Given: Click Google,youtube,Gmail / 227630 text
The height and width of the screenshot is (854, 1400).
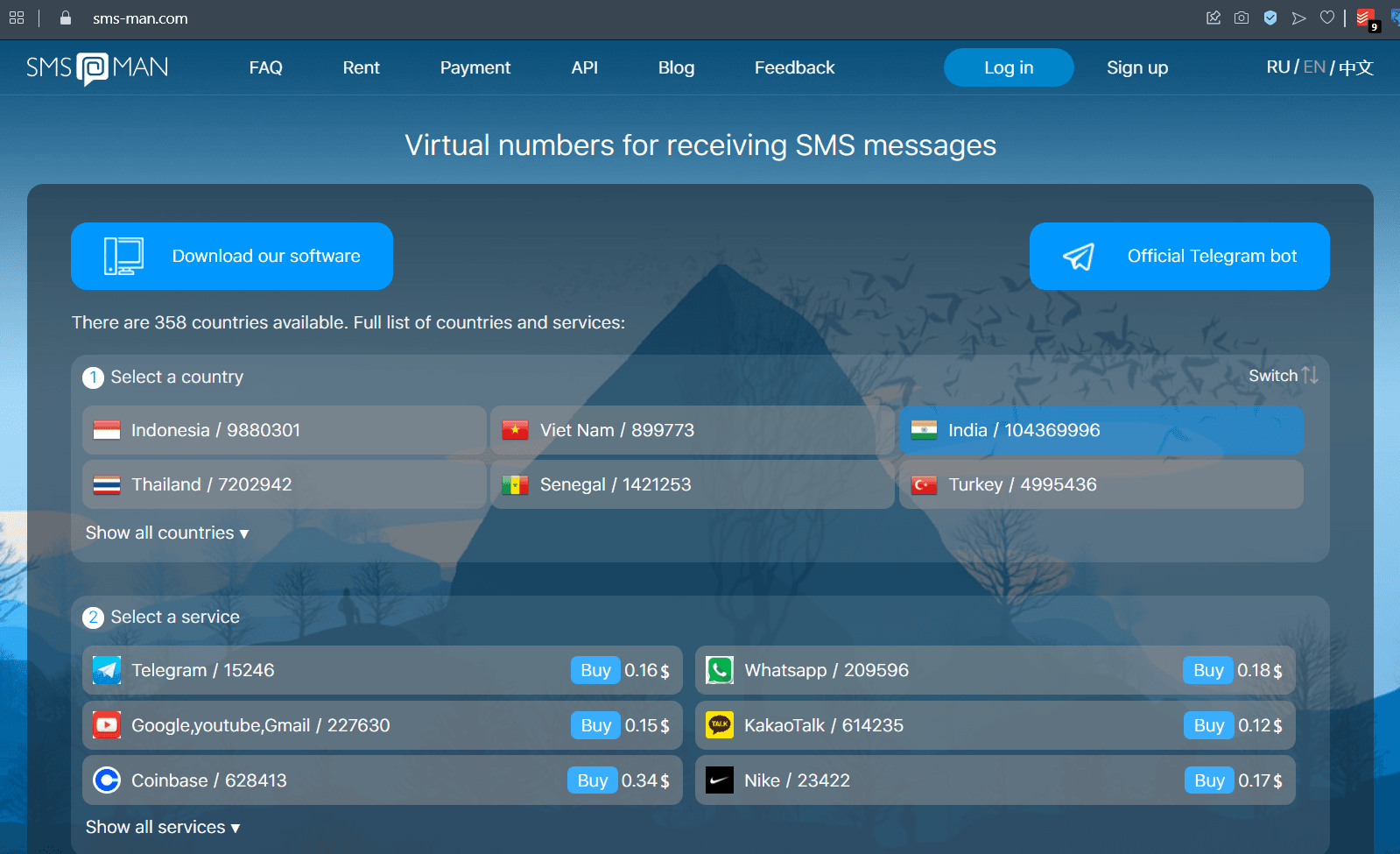Looking at the screenshot, I should [261, 725].
